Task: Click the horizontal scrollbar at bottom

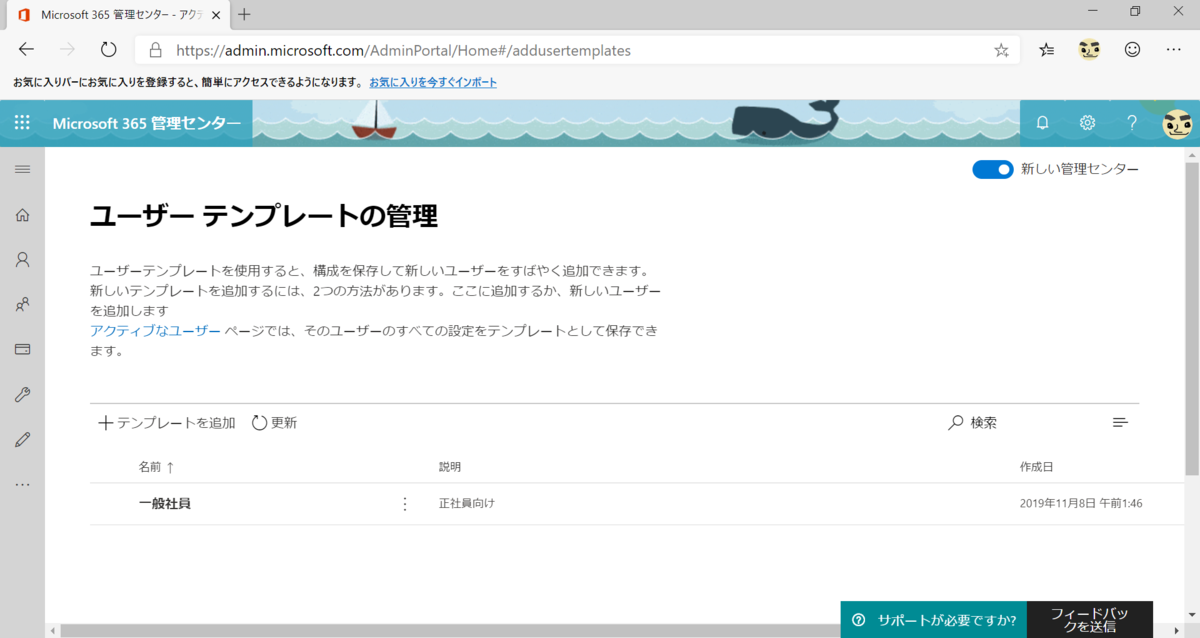Action: tap(611, 630)
